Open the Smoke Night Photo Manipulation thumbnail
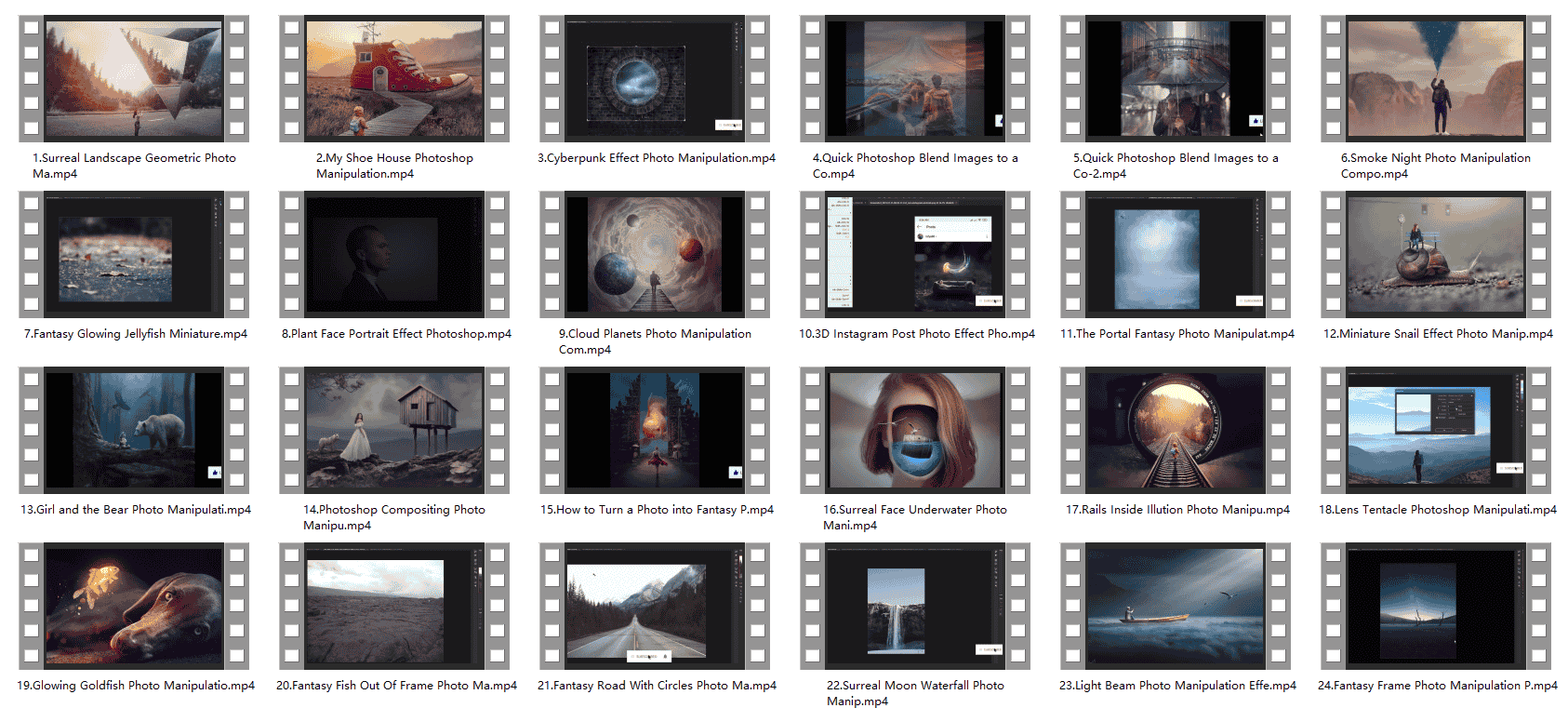Image resolution: width=1568 pixels, height=708 pixels. 1436,78
